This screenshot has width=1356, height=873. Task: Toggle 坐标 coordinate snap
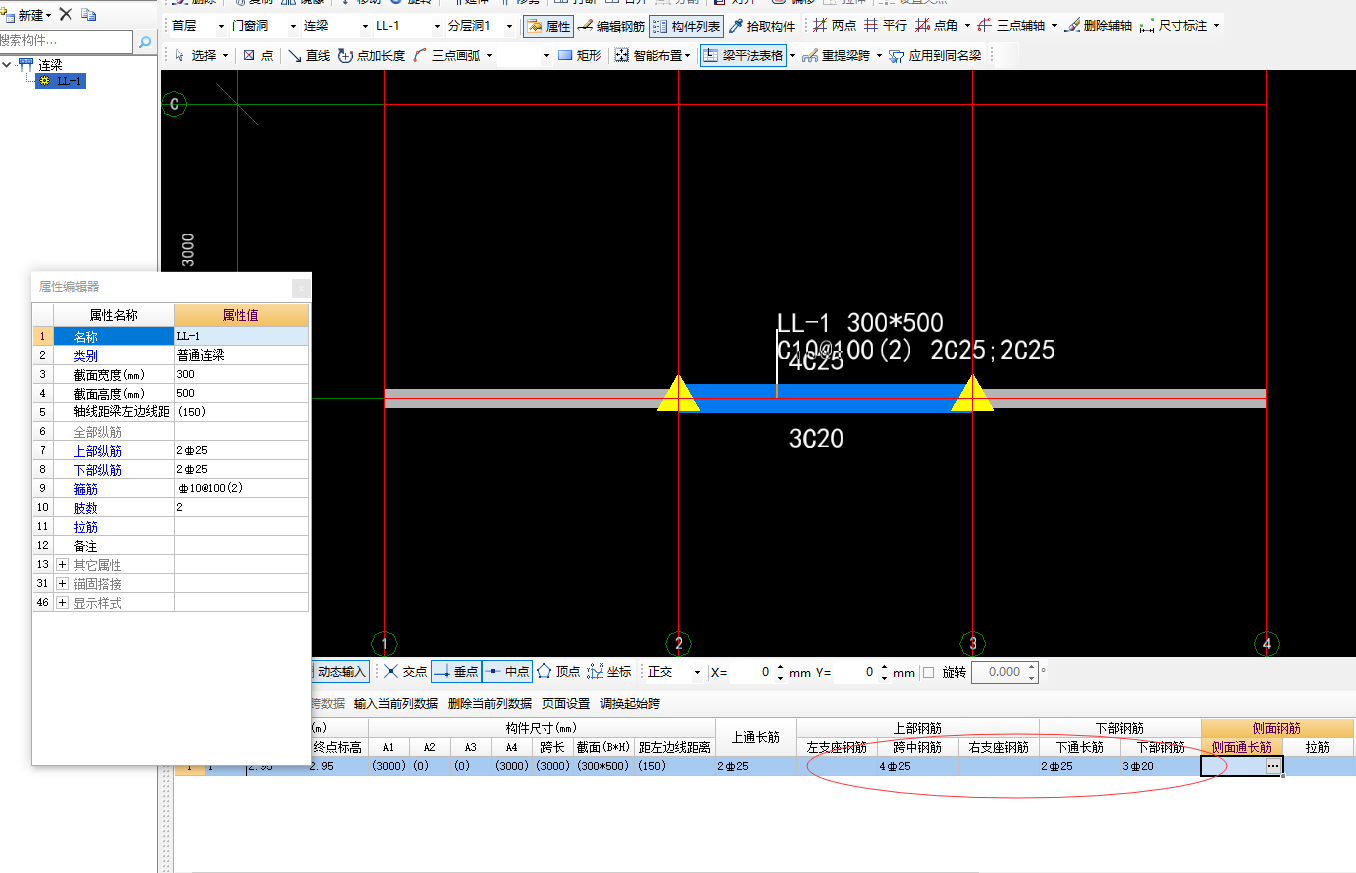pos(609,672)
